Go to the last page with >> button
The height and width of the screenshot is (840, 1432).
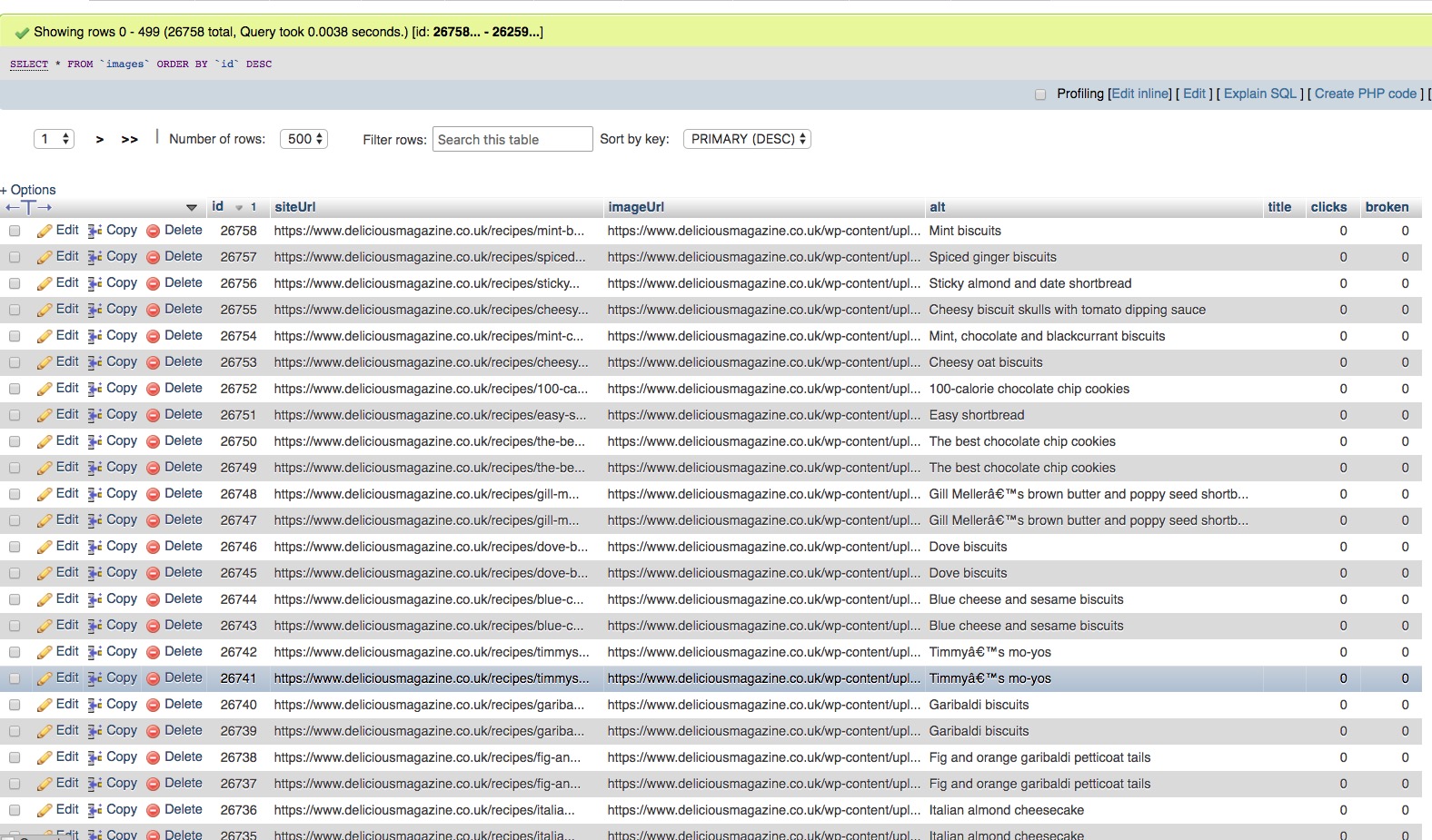coord(130,140)
